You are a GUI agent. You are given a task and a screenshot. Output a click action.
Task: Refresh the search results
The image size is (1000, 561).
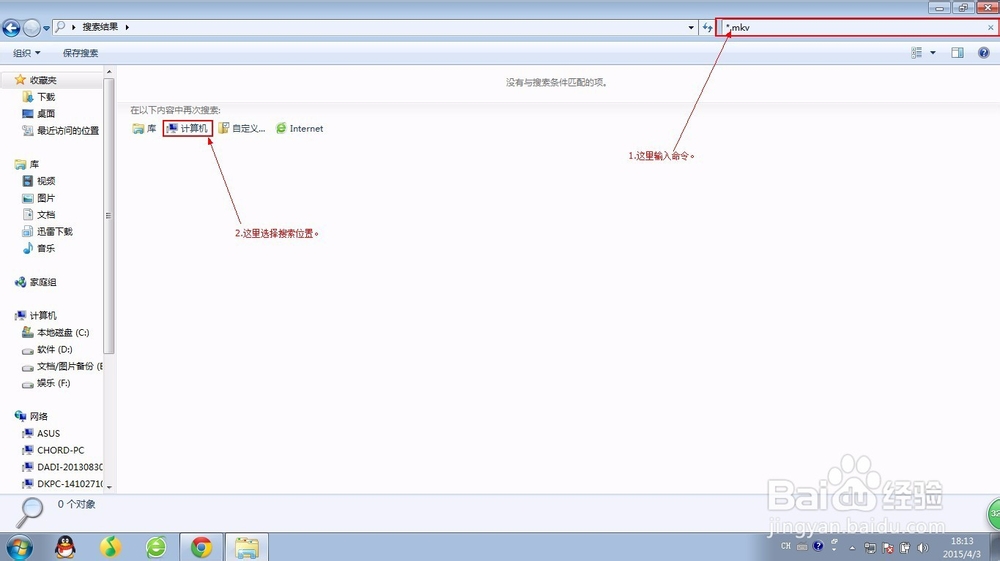[x=707, y=27]
